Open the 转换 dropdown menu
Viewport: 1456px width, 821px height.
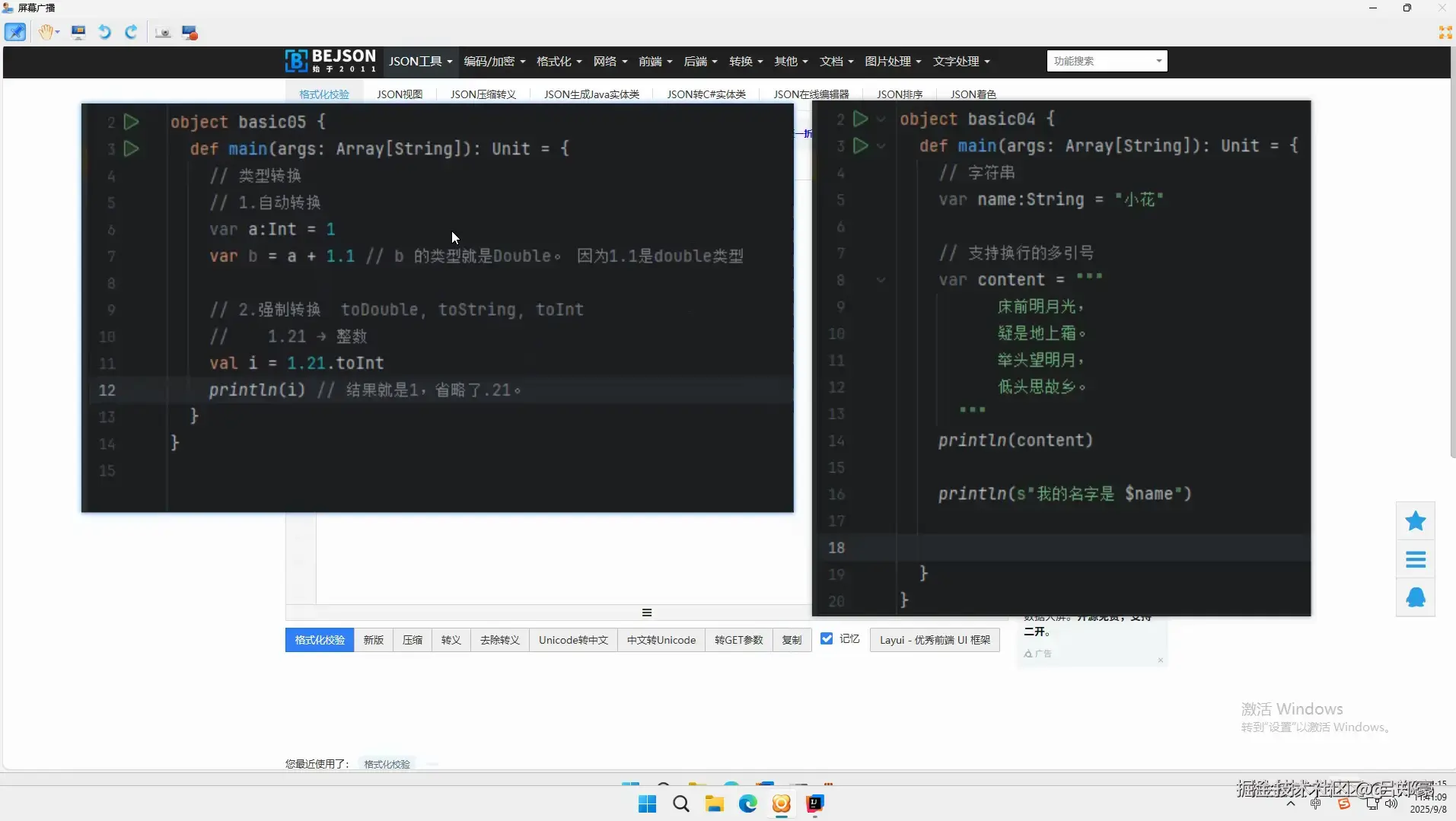coord(746,62)
